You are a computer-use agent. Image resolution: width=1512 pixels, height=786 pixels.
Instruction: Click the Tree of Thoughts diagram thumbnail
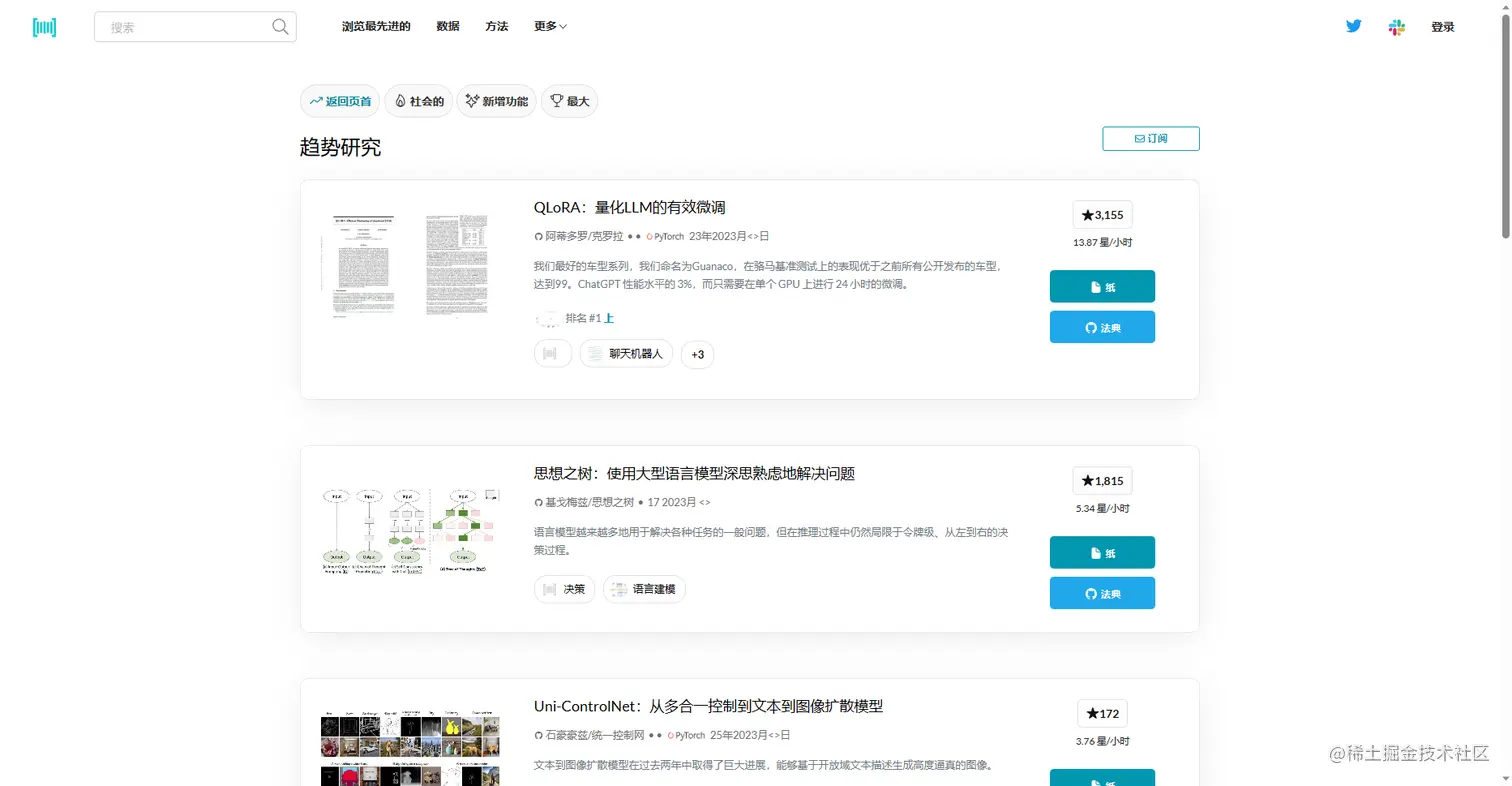point(410,531)
